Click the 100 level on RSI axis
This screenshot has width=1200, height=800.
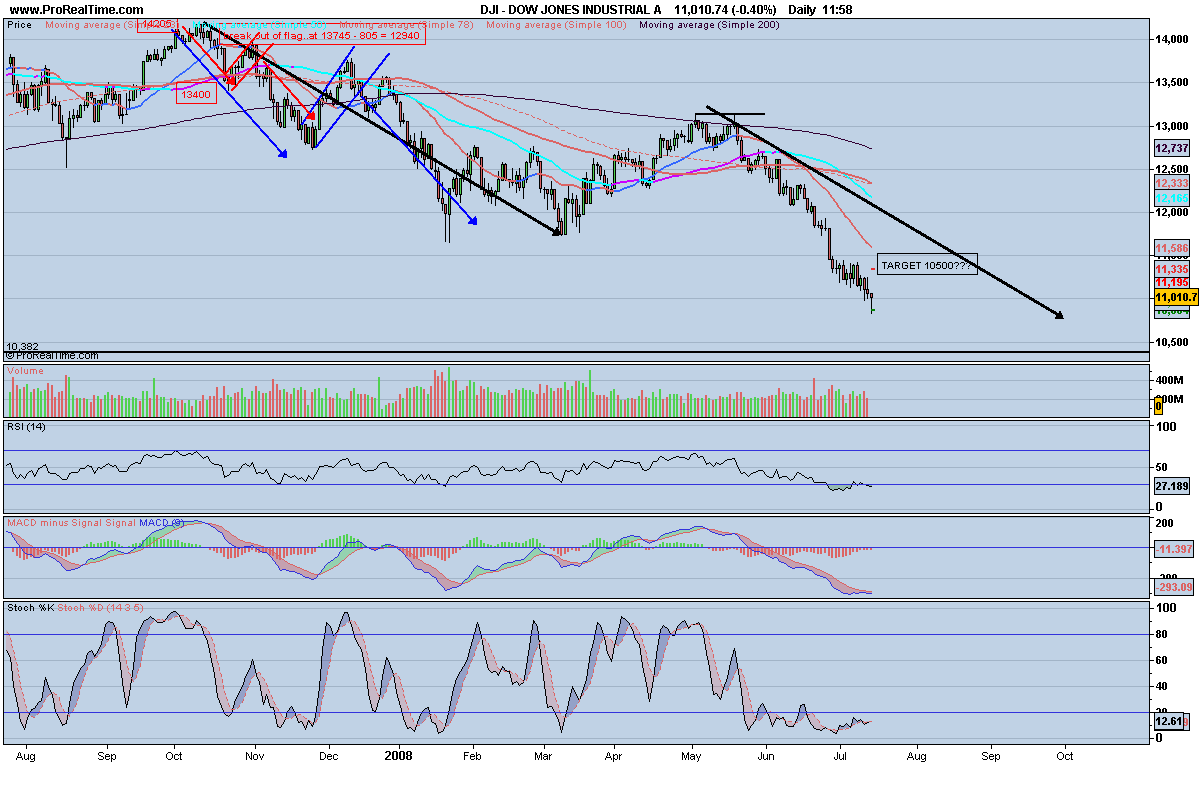coord(1167,427)
